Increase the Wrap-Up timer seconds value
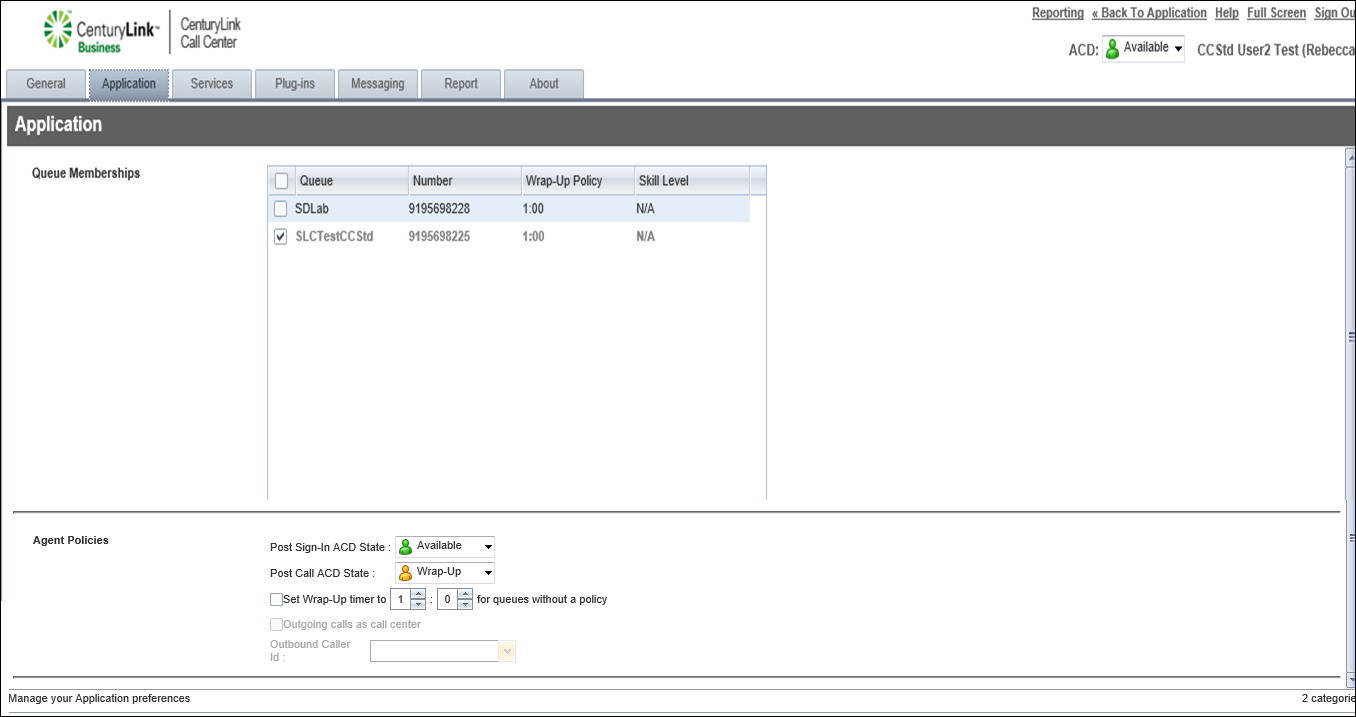Screen dimensions: 1356x717 465,594
